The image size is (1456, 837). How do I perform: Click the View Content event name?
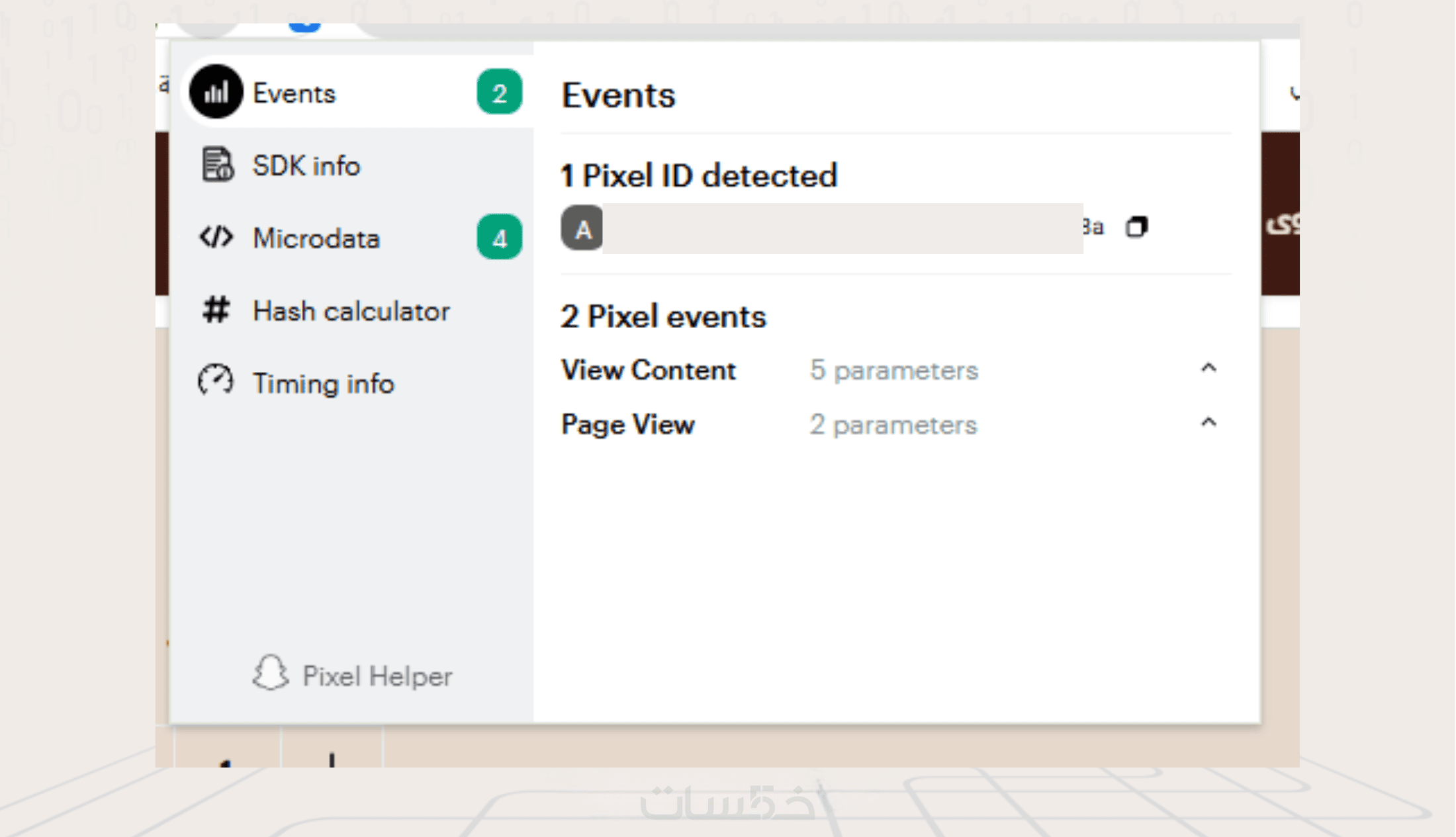(649, 370)
